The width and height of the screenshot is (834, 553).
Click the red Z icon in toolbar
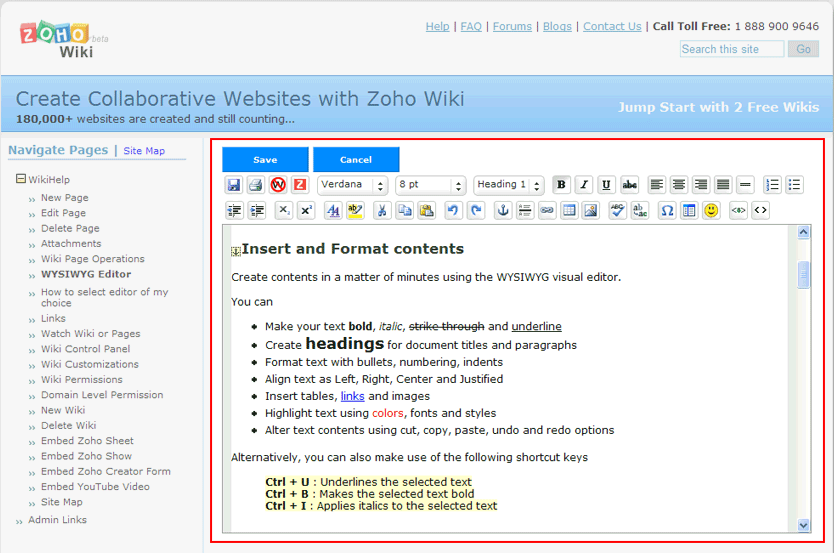(x=301, y=185)
